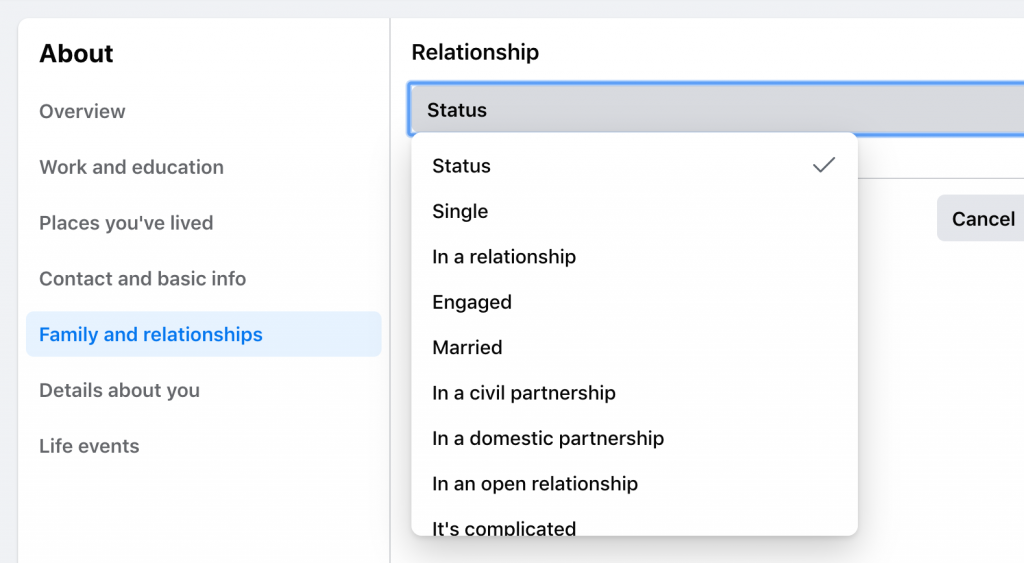Switch to Contact and basic info

pos(142,279)
